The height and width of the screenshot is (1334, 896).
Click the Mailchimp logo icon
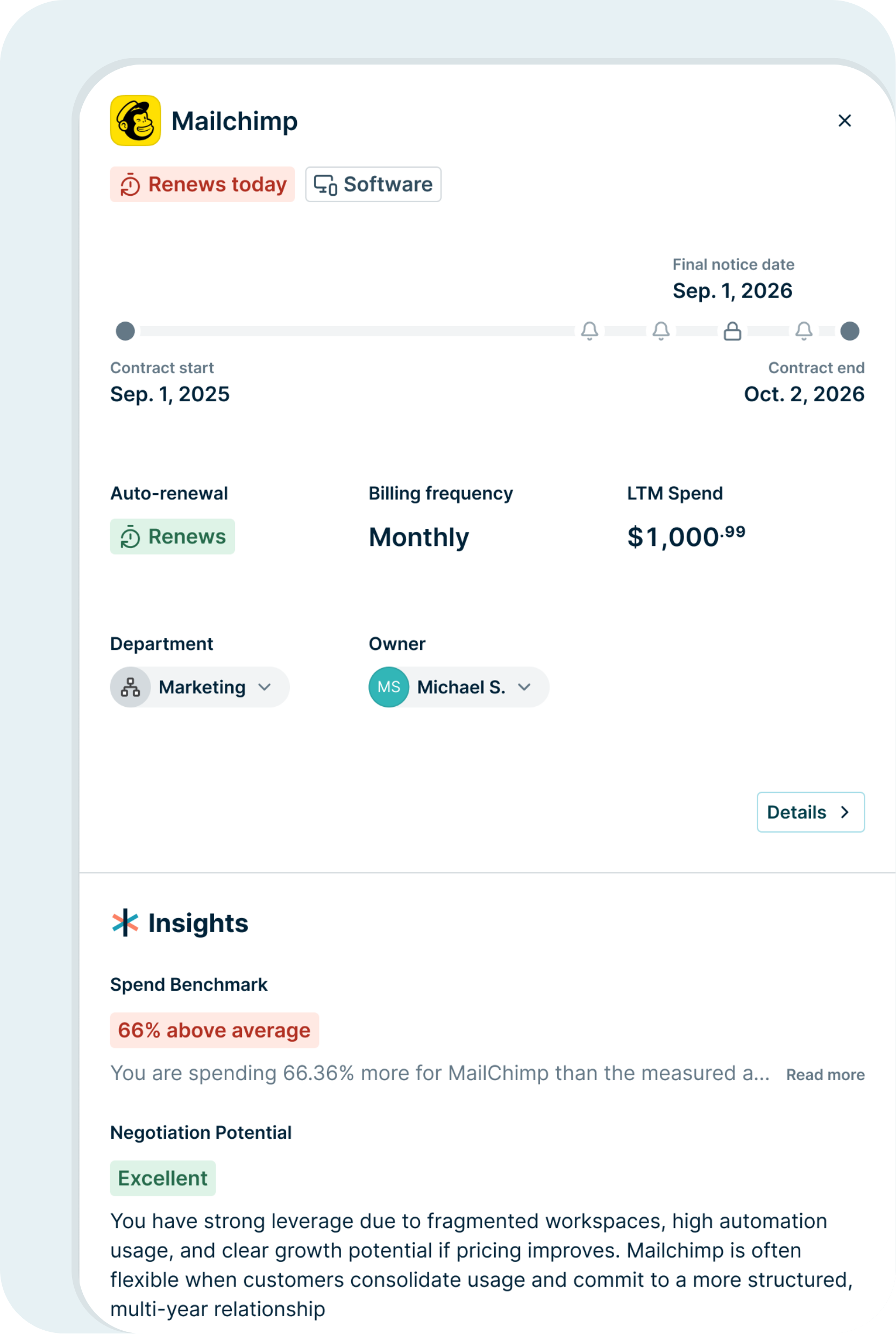[x=136, y=120]
